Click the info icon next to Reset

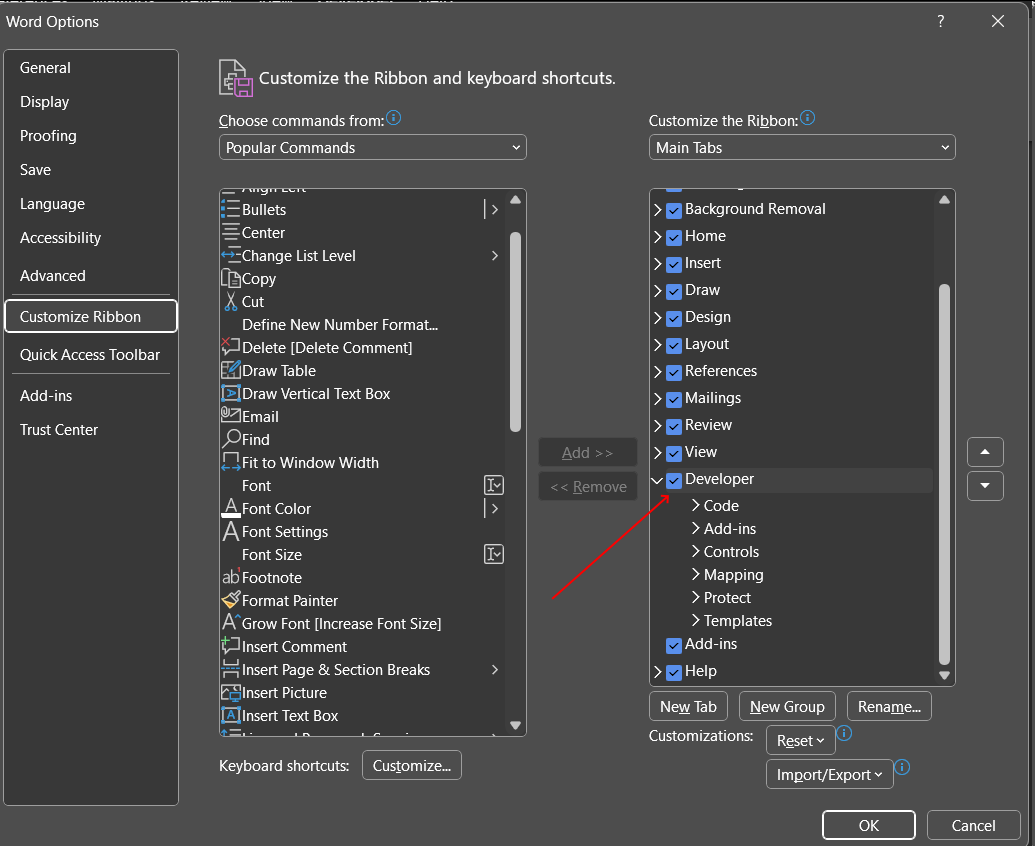point(844,733)
